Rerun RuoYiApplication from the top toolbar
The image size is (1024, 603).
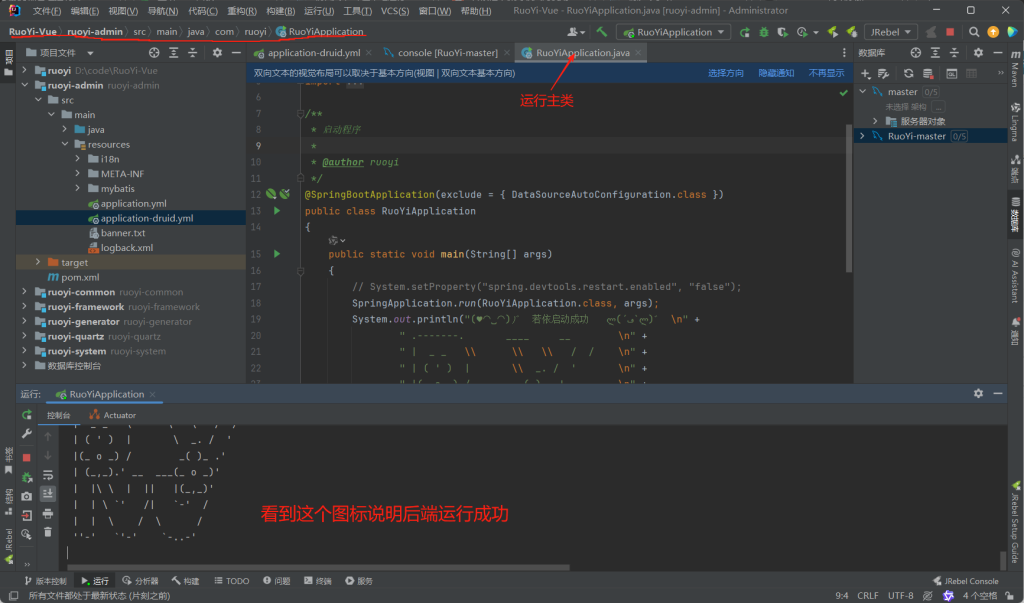pos(744,32)
